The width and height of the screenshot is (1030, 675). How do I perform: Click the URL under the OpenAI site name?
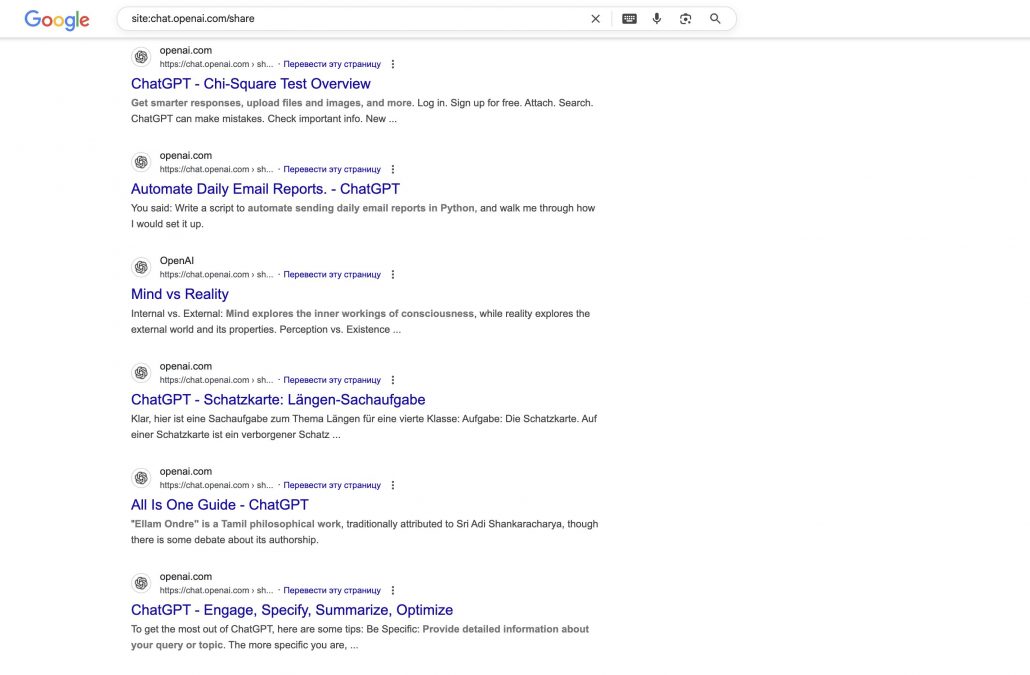[x=216, y=274]
